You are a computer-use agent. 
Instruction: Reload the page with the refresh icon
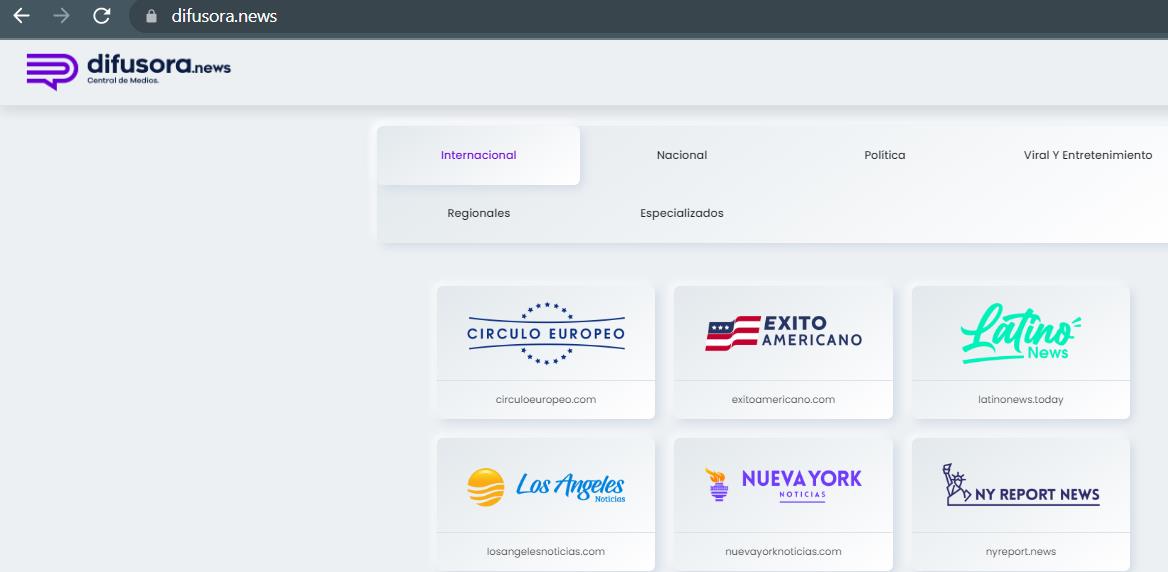101,16
